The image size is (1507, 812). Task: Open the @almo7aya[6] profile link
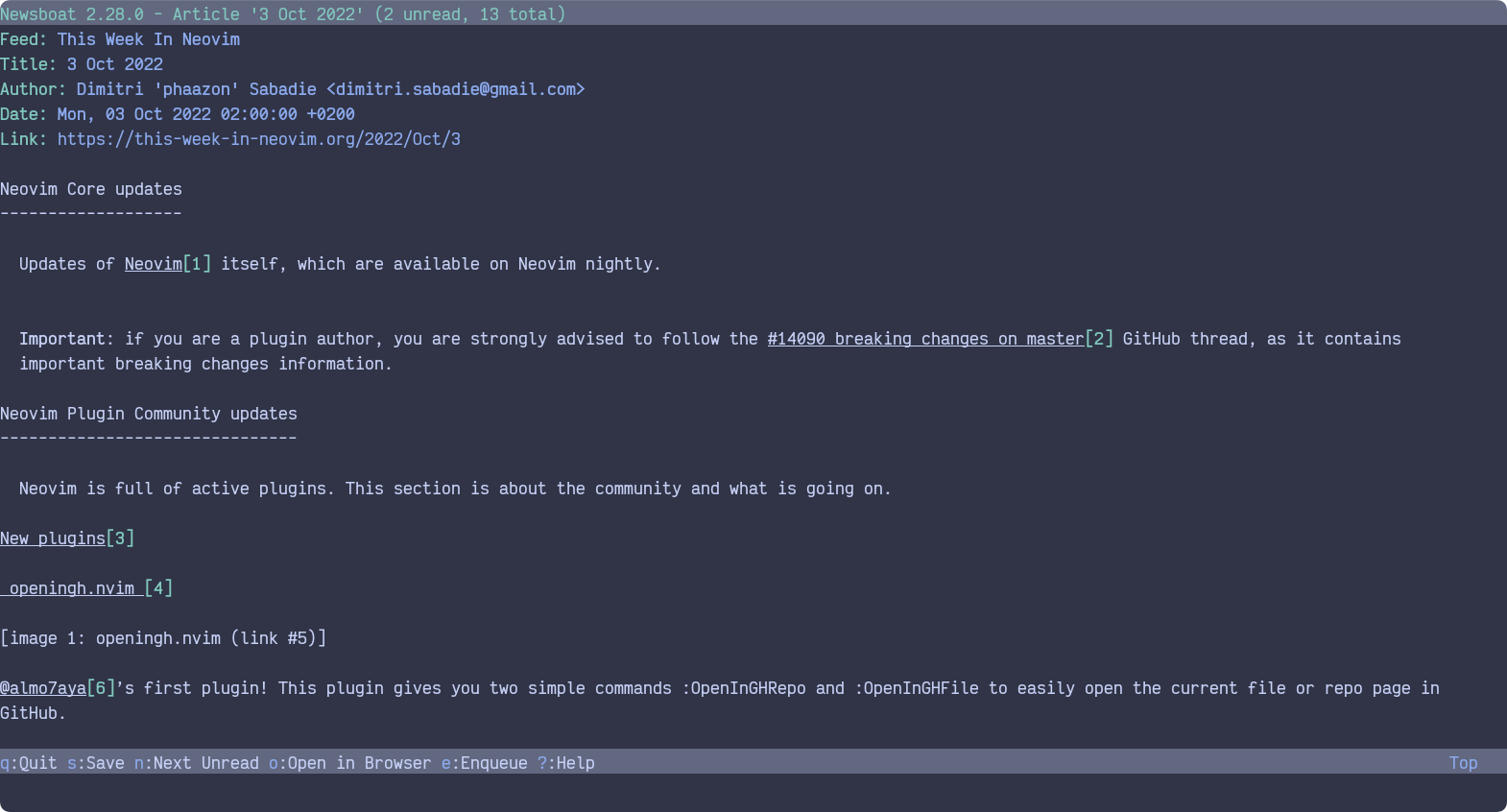tap(58, 688)
